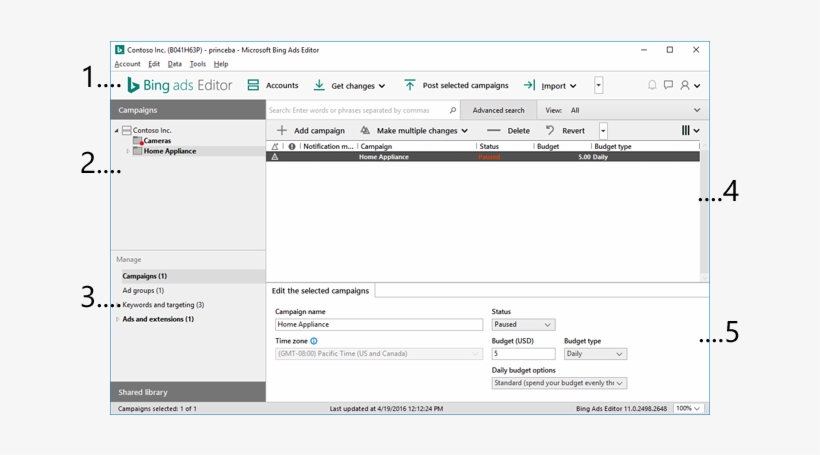Select the Home Appliance campaign row

click(483, 157)
